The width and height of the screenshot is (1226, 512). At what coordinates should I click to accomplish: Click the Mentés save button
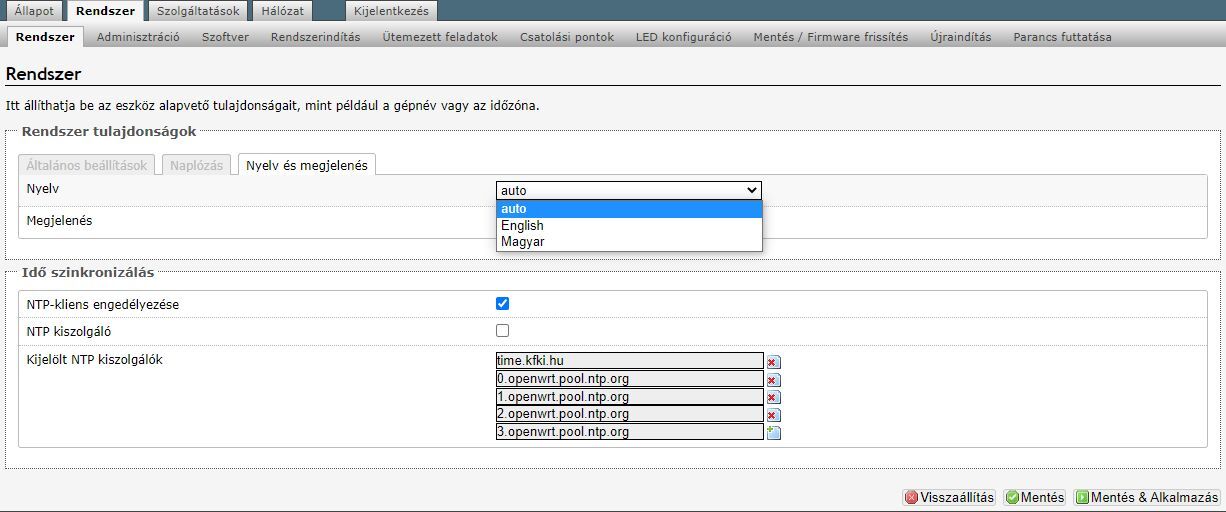(1035, 497)
